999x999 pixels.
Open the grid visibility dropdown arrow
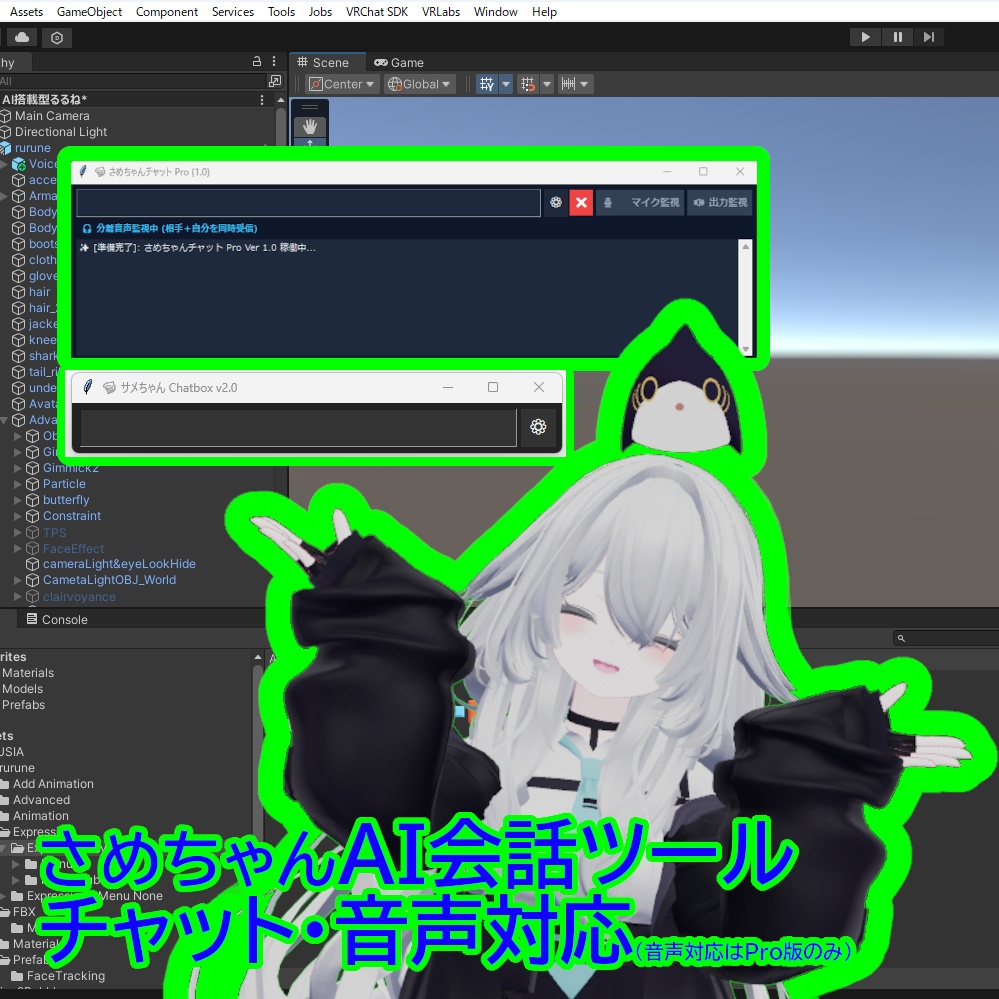coord(506,84)
